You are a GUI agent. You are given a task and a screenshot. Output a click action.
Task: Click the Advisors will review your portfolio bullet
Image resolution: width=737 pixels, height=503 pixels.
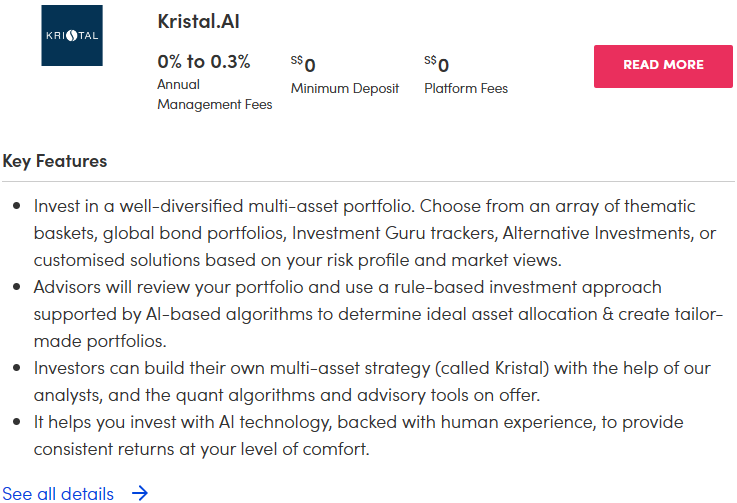point(377,314)
